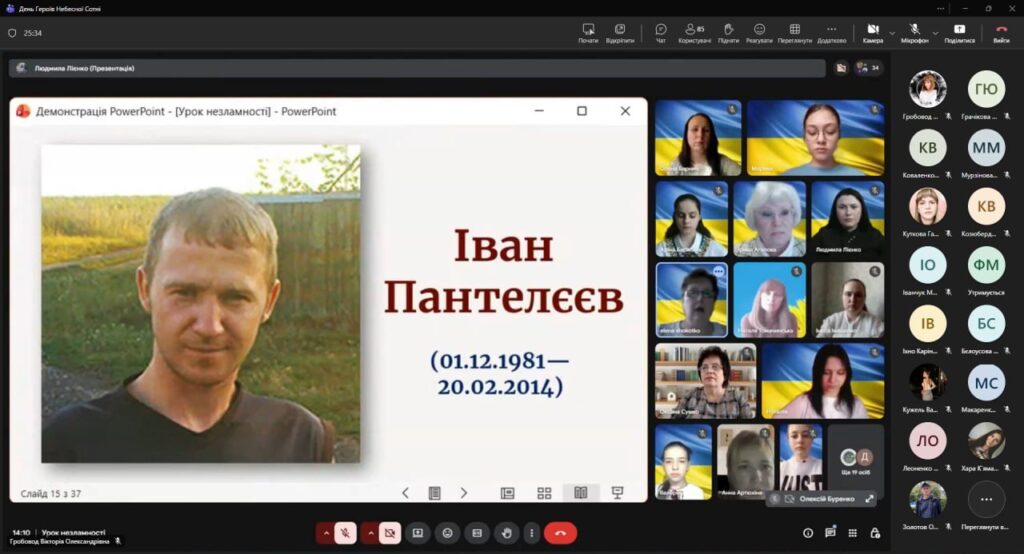Select Людмила Лієнко video thumbnail
Screen dimensions: 1024x554
[847, 219]
